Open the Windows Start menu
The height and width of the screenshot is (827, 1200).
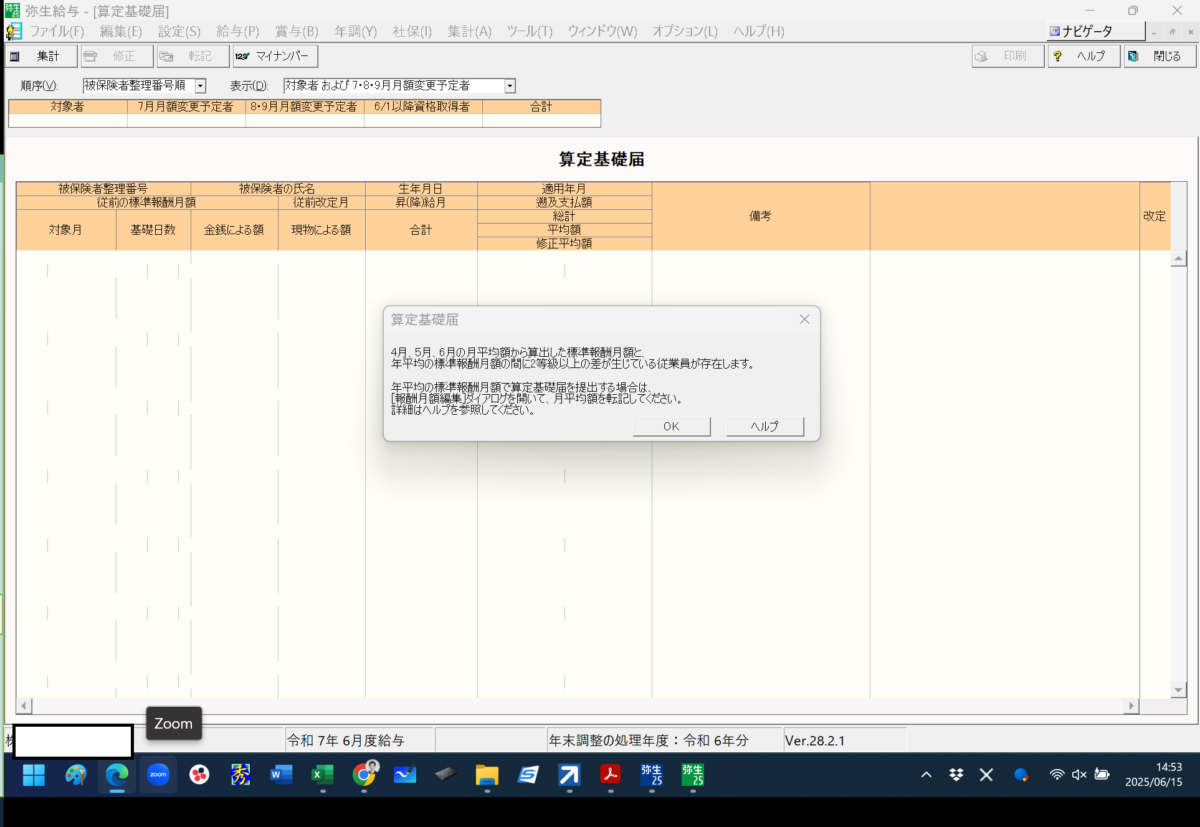click(34, 775)
